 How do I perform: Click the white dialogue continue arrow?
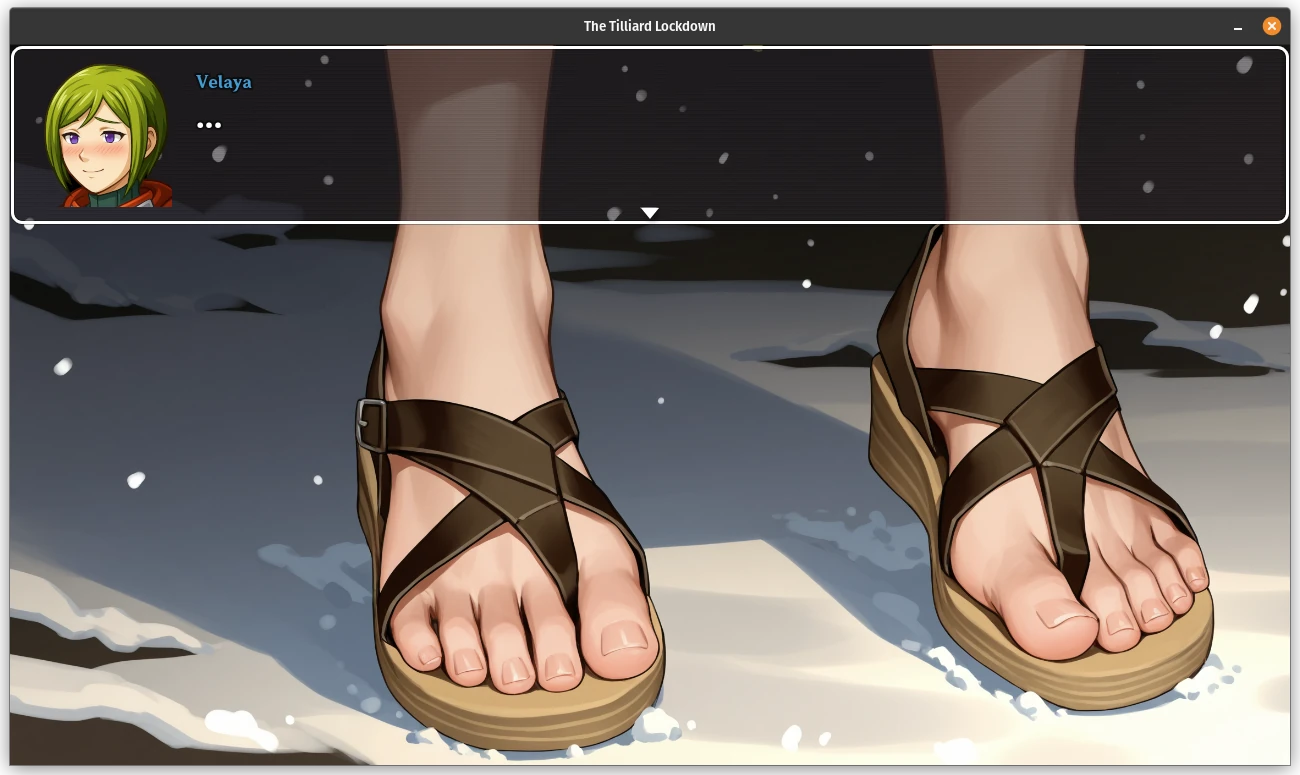pyautogui.click(x=649, y=212)
